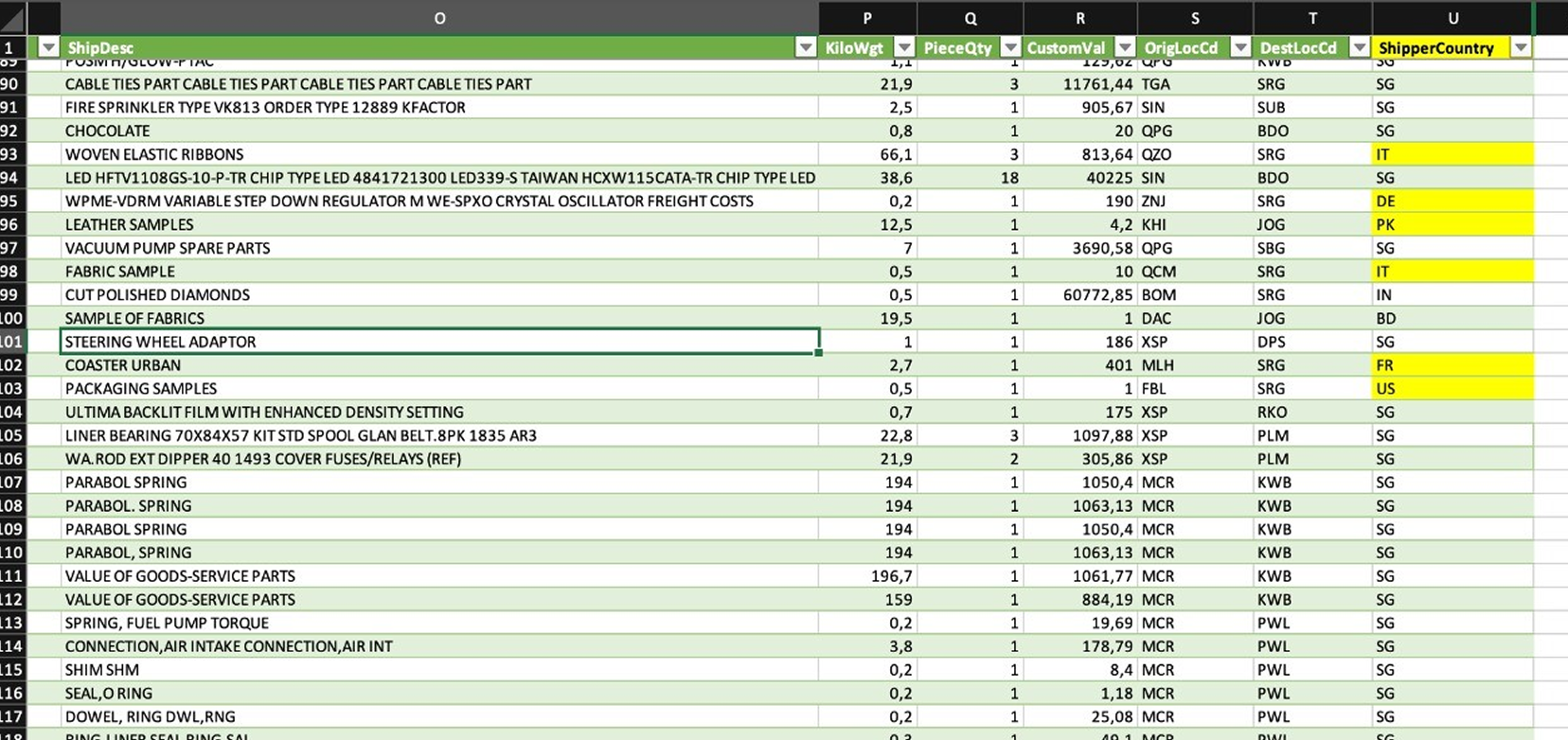Select column O header
Screen dimensions: 1568x740
pos(439,18)
